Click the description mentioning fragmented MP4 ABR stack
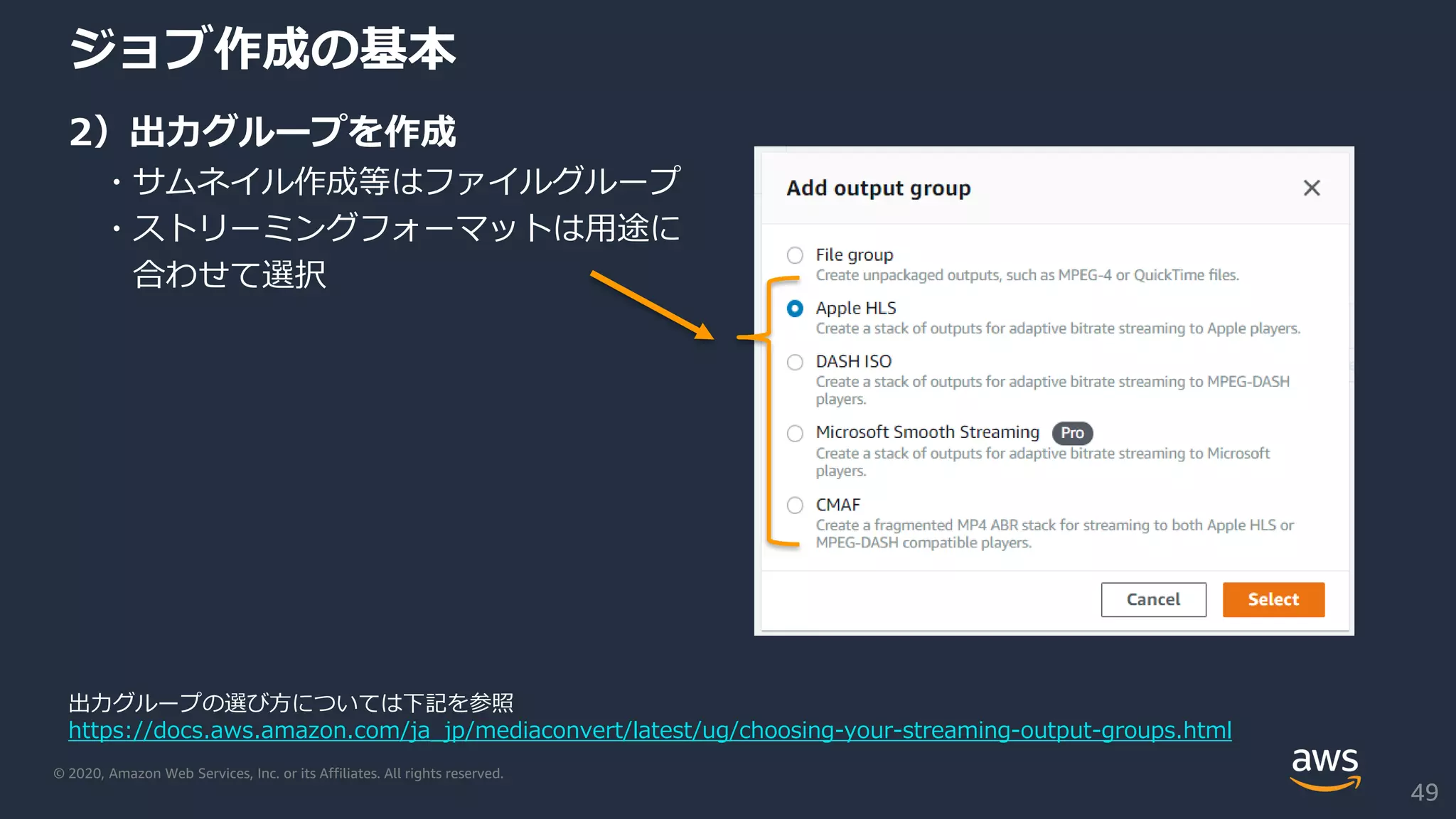Viewport: 1456px width, 819px height. click(1055, 534)
